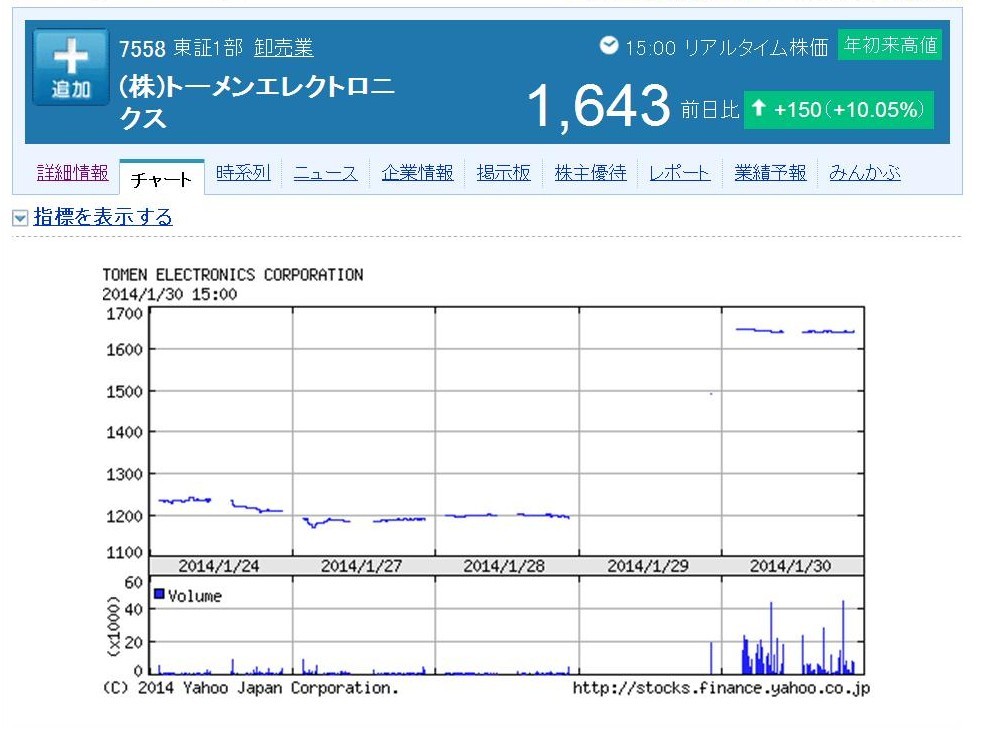Click the 2014/1/29 date label on chart

coord(648,566)
